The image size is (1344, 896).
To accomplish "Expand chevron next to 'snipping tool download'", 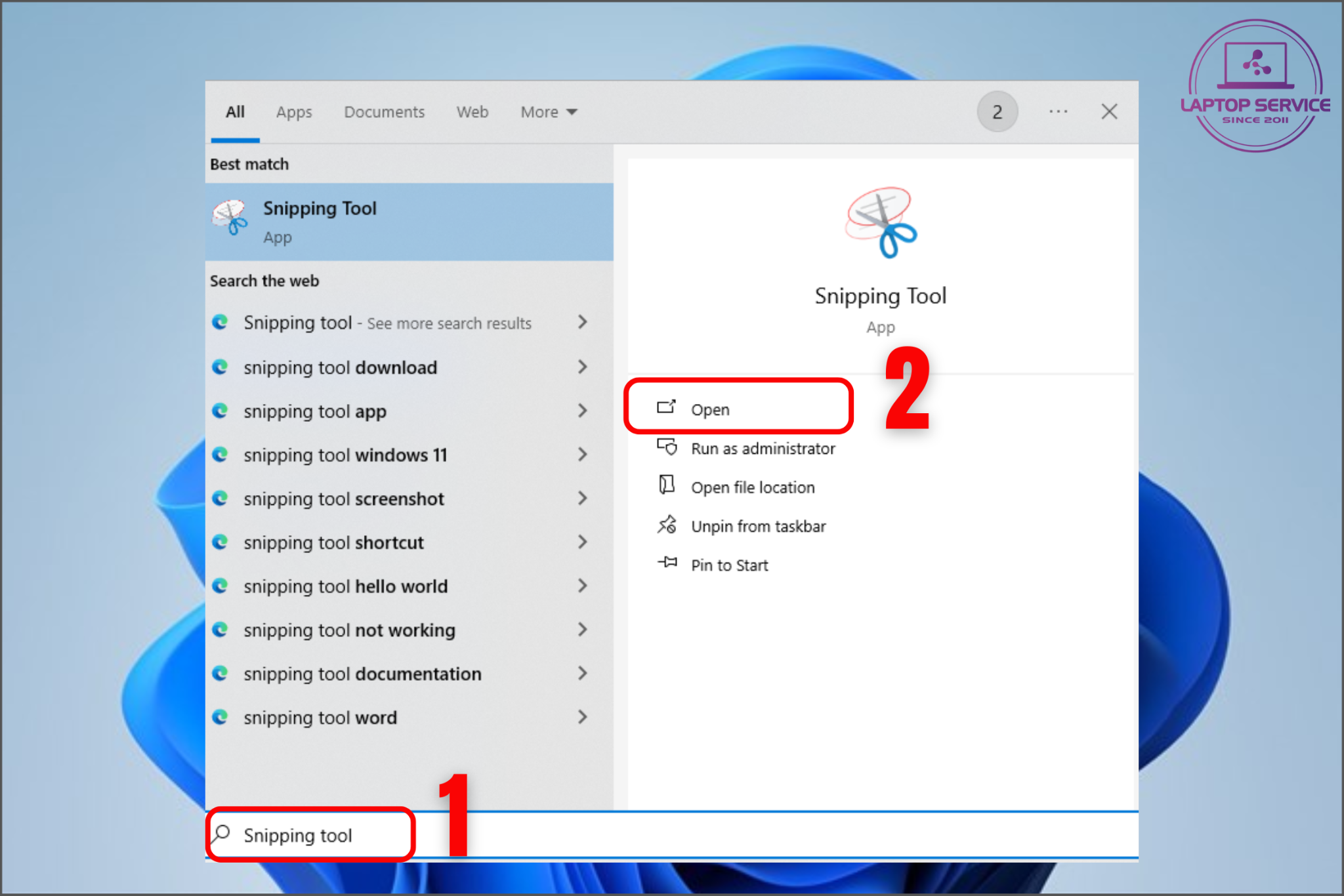I will coord(582,367).
